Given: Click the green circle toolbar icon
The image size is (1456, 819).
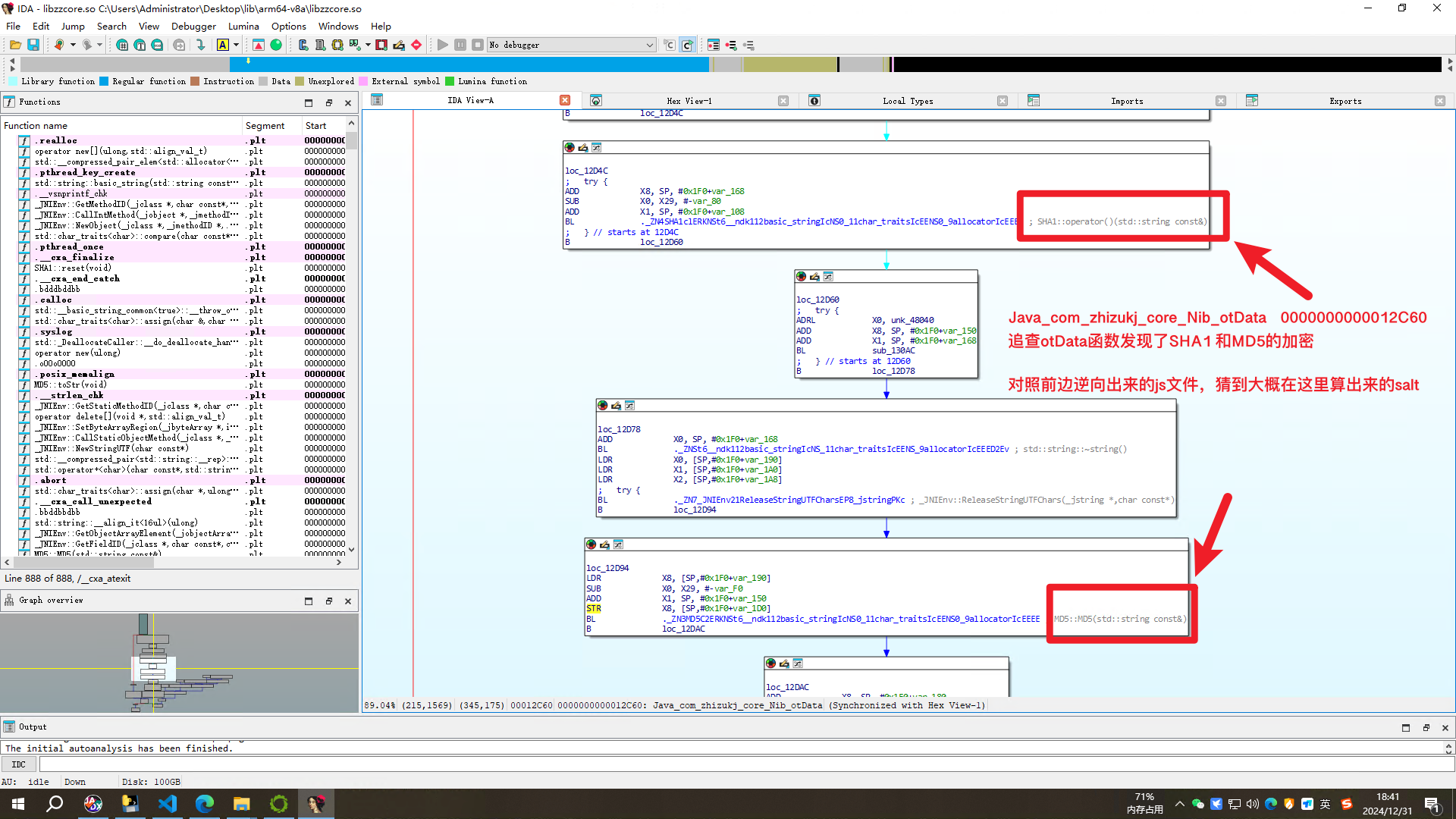Looking at the screenshot, I should (276, 45).
